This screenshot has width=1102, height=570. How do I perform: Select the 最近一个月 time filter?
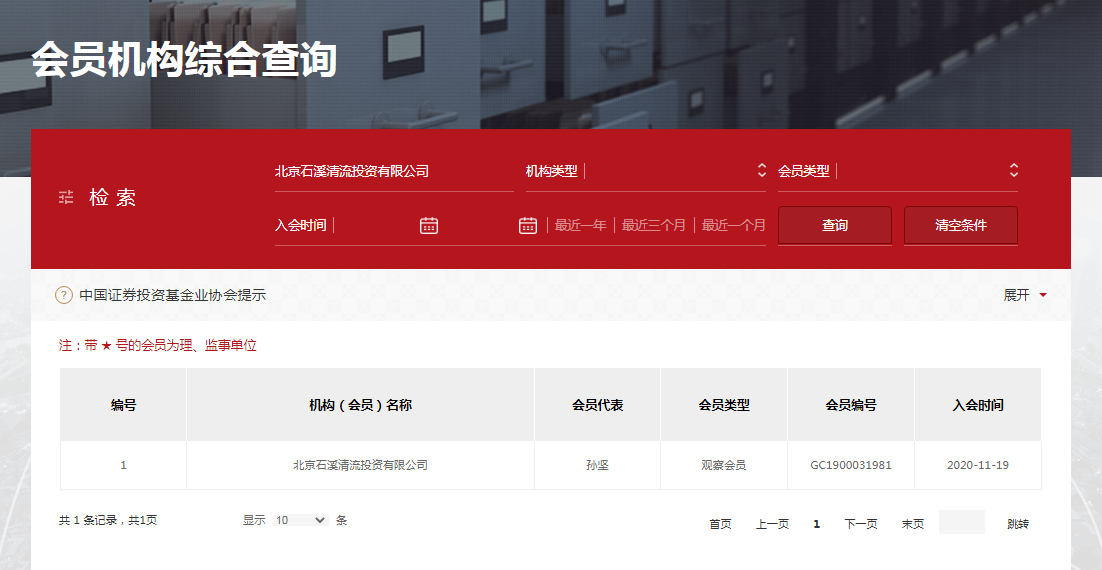pyautogui.click(x=734, y=226)
